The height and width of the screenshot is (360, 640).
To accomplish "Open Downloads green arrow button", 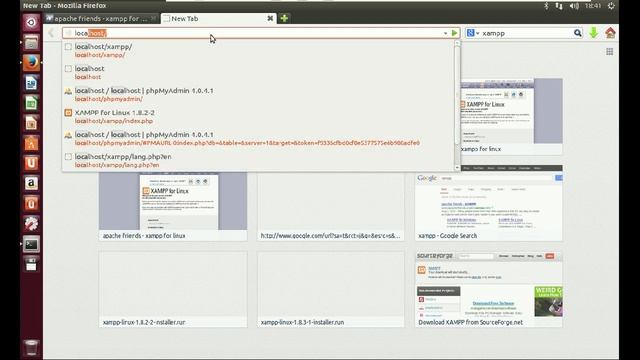I will point(593,33).
